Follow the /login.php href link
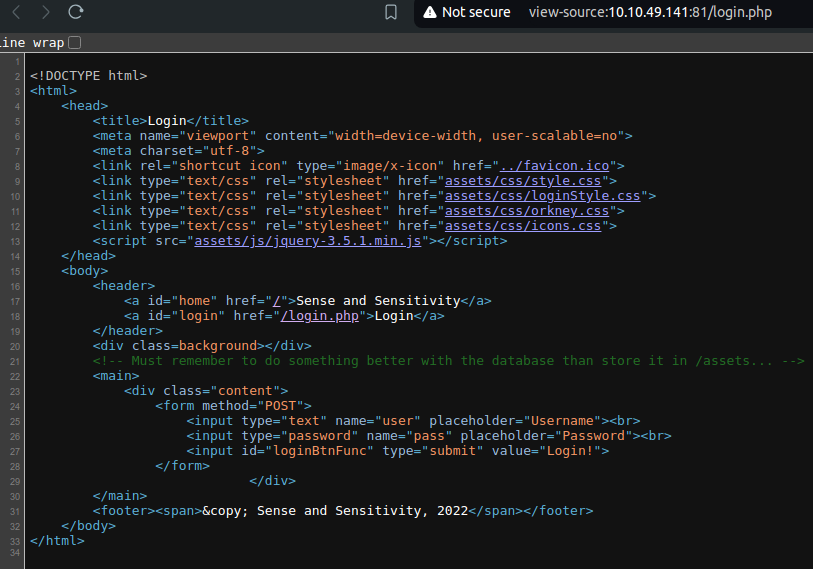 [x=322, y=316]
